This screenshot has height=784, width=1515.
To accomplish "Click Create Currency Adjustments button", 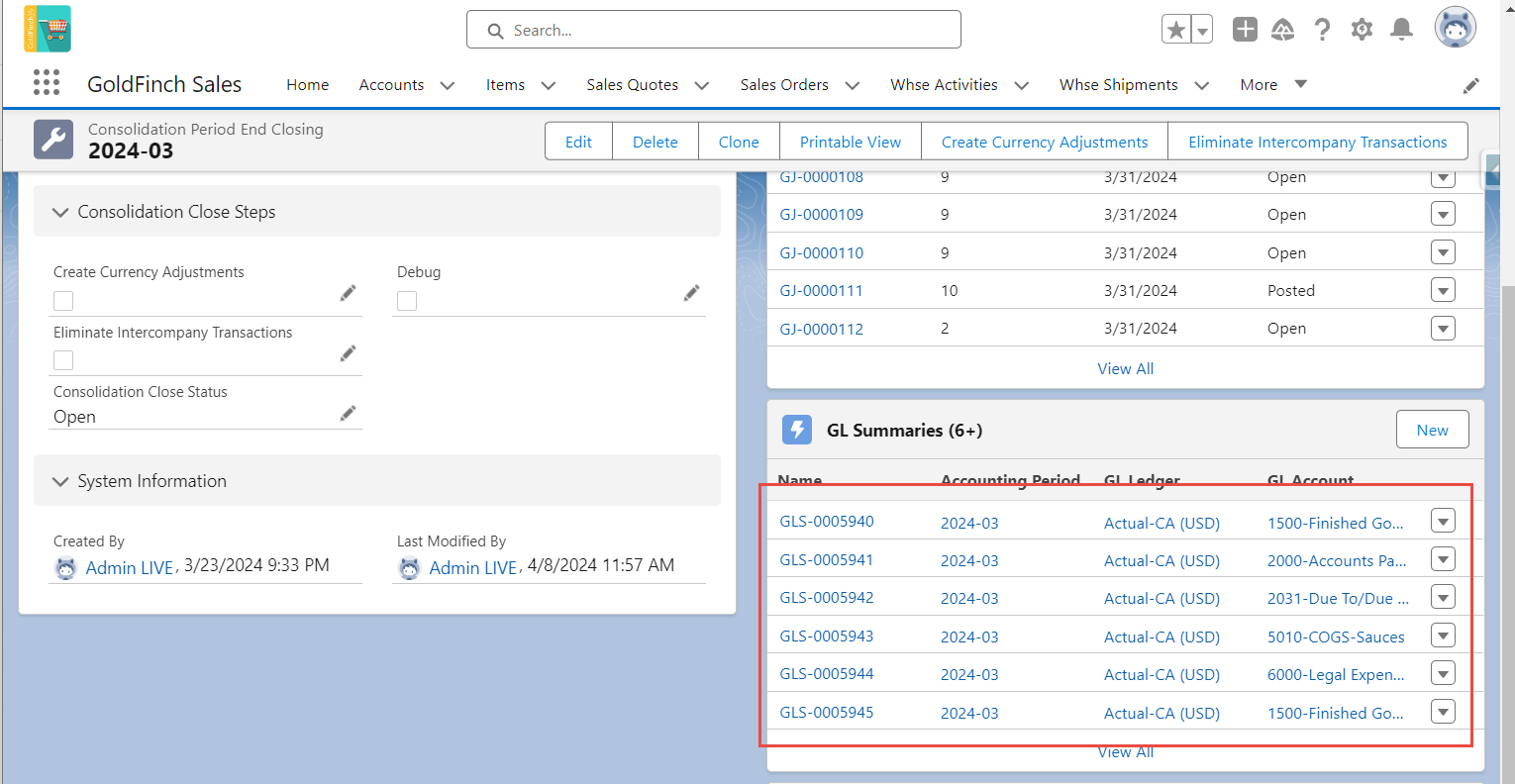I will [x=1045, y=142].
